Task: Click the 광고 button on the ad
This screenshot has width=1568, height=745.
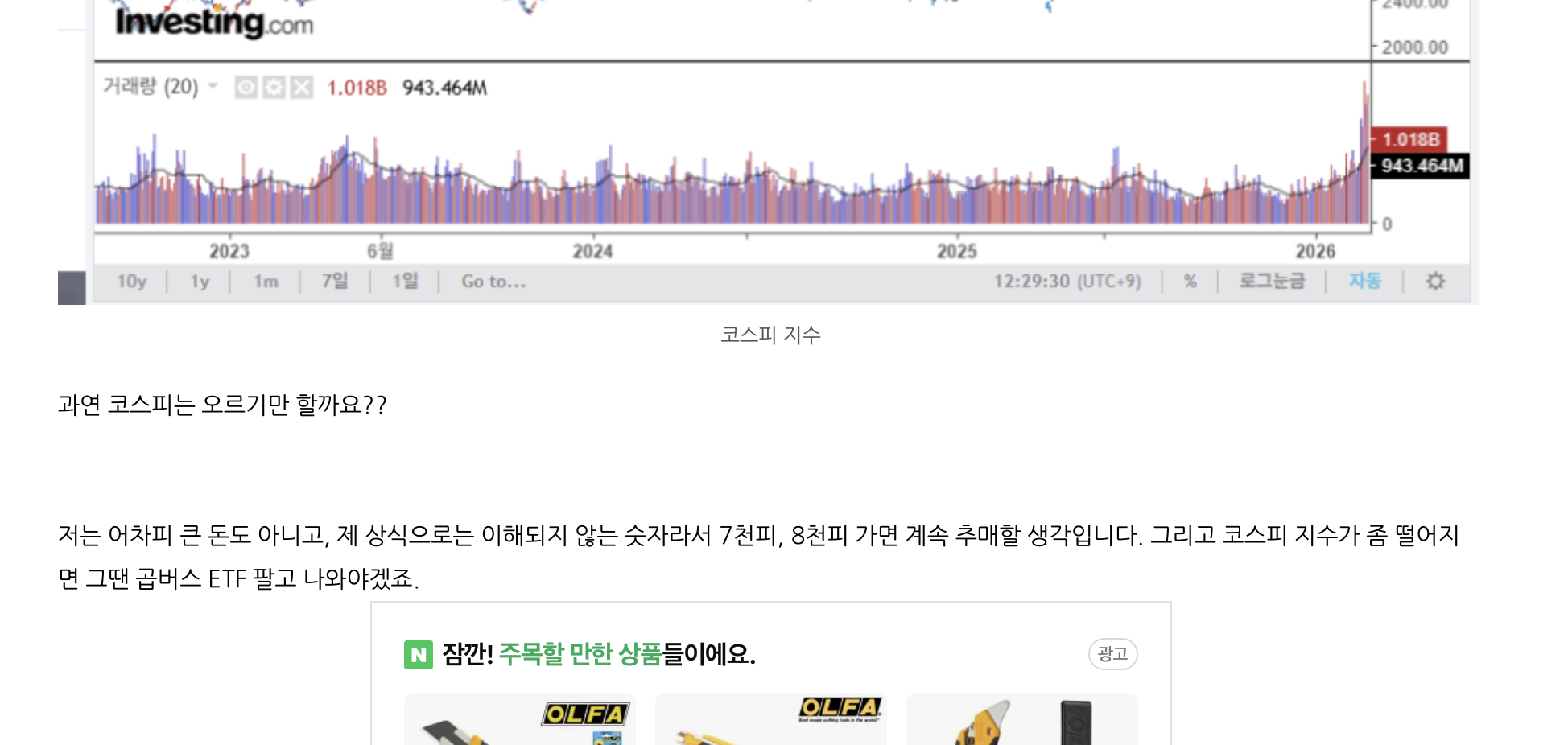Action: (1112, 655)
